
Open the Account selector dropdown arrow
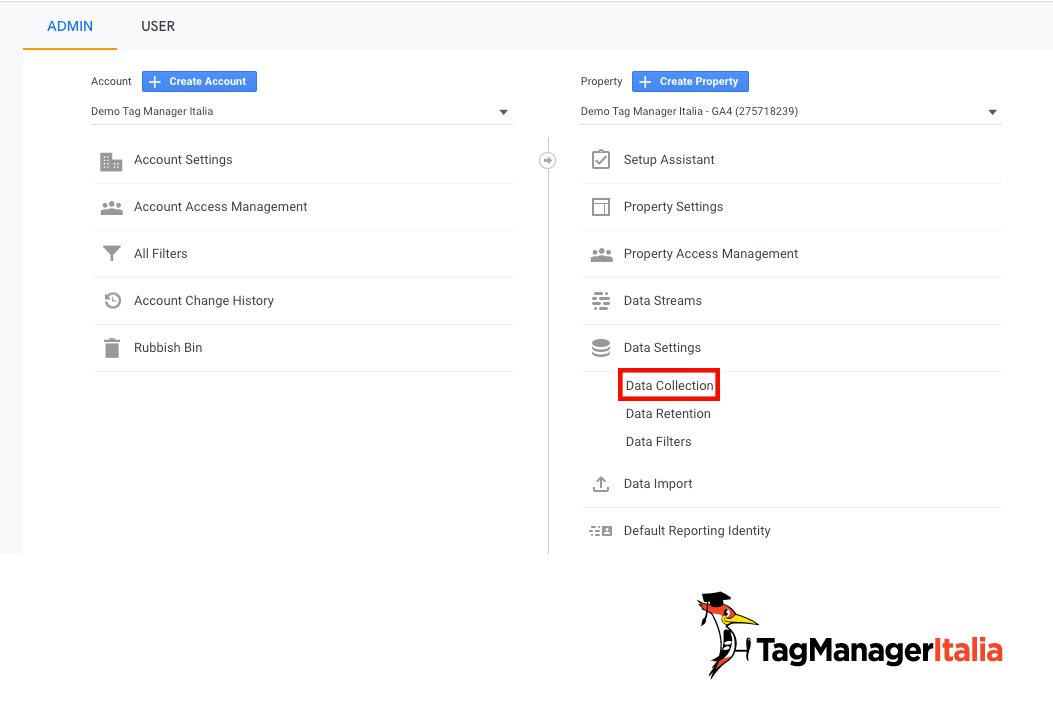[x=504, y=112]
